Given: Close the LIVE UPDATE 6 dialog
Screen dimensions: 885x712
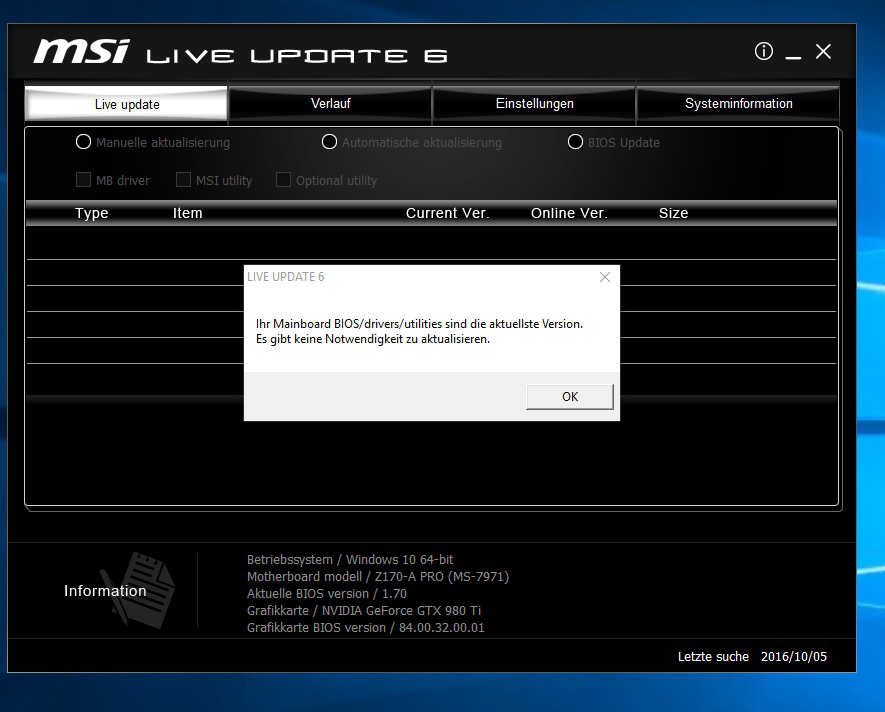Looking at the screenshot, I should [604, 277].
